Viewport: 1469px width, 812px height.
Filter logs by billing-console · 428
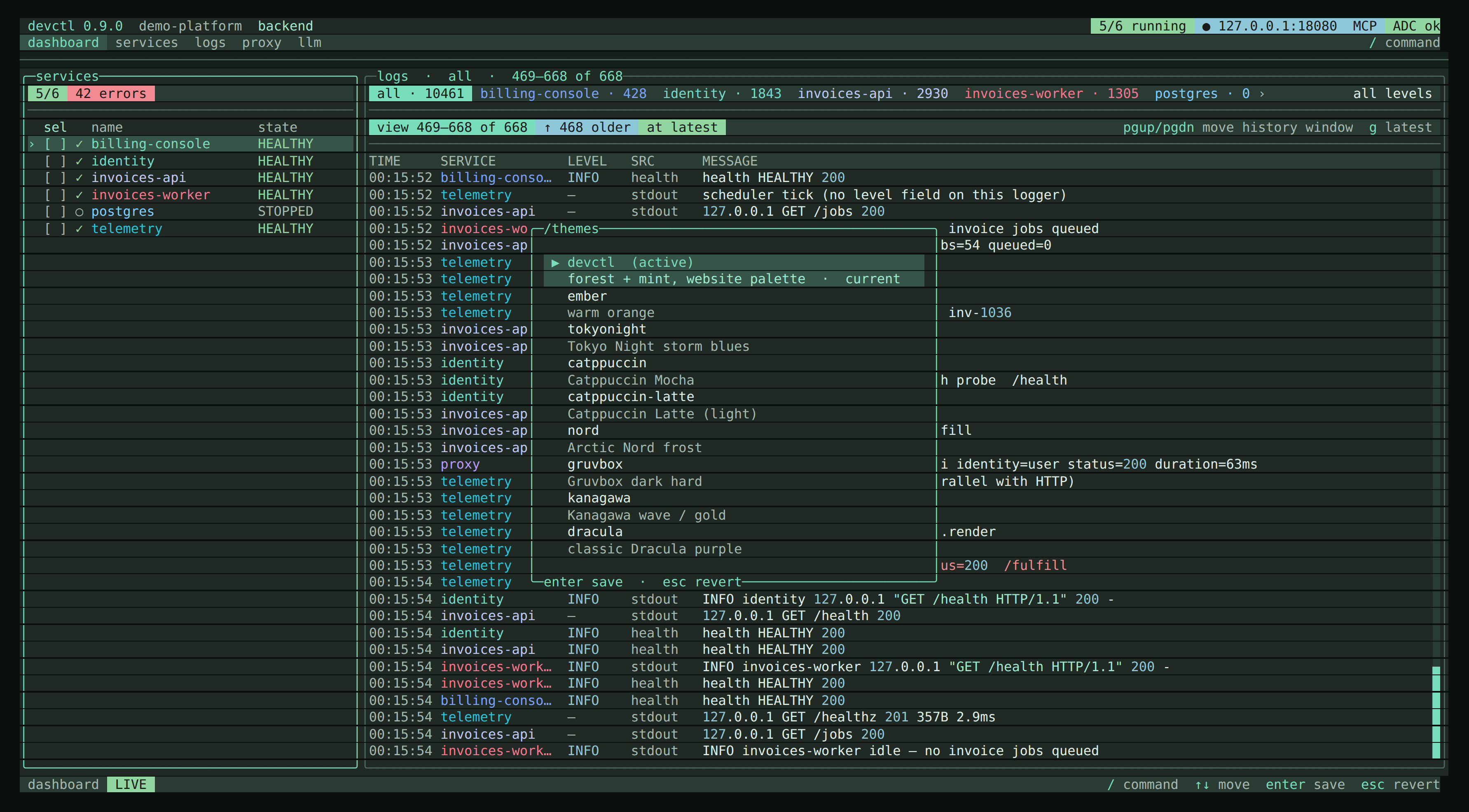563,93
